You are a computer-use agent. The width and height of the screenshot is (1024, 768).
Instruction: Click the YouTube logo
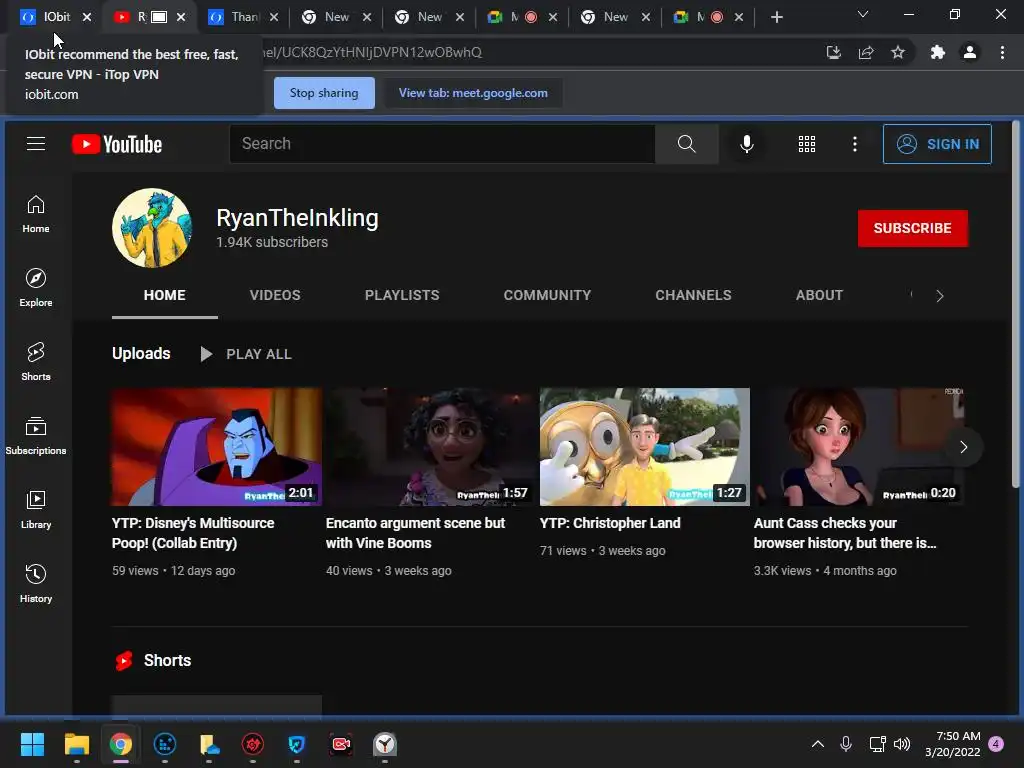pos(117,144)
